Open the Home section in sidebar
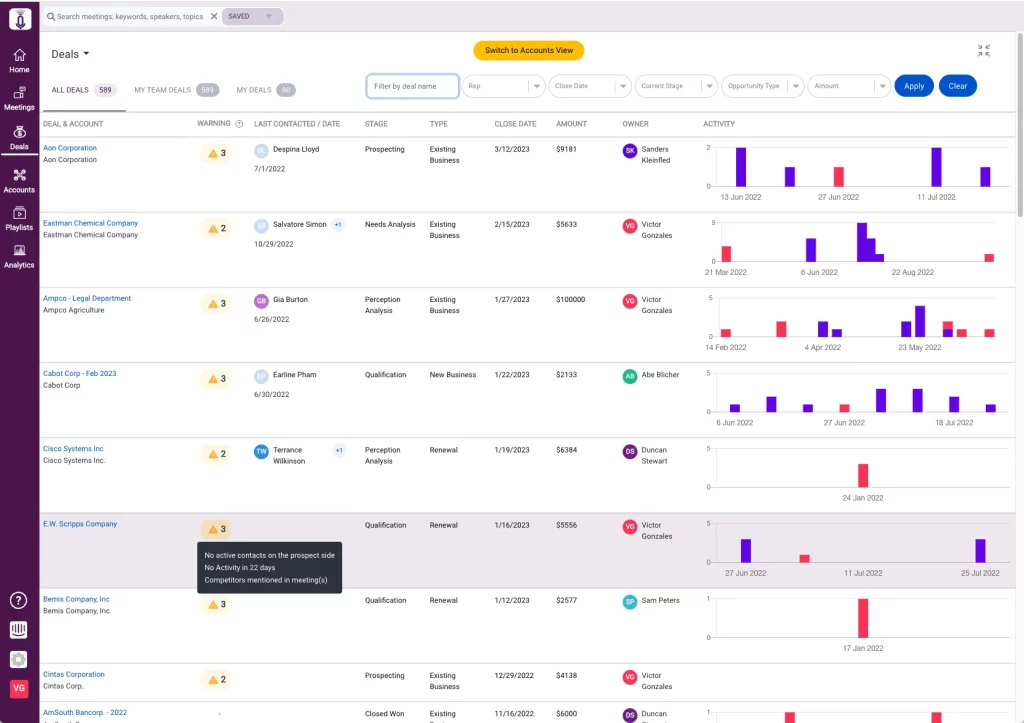 [x=19, y=61]
